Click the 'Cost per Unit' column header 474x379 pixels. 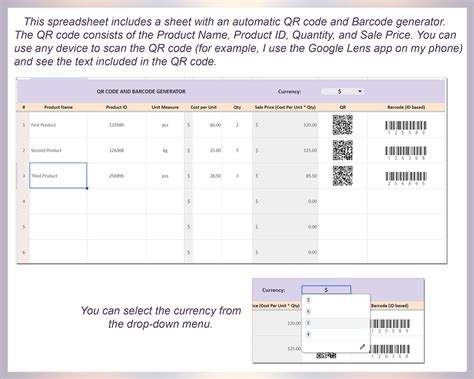[x=203, y=107]
